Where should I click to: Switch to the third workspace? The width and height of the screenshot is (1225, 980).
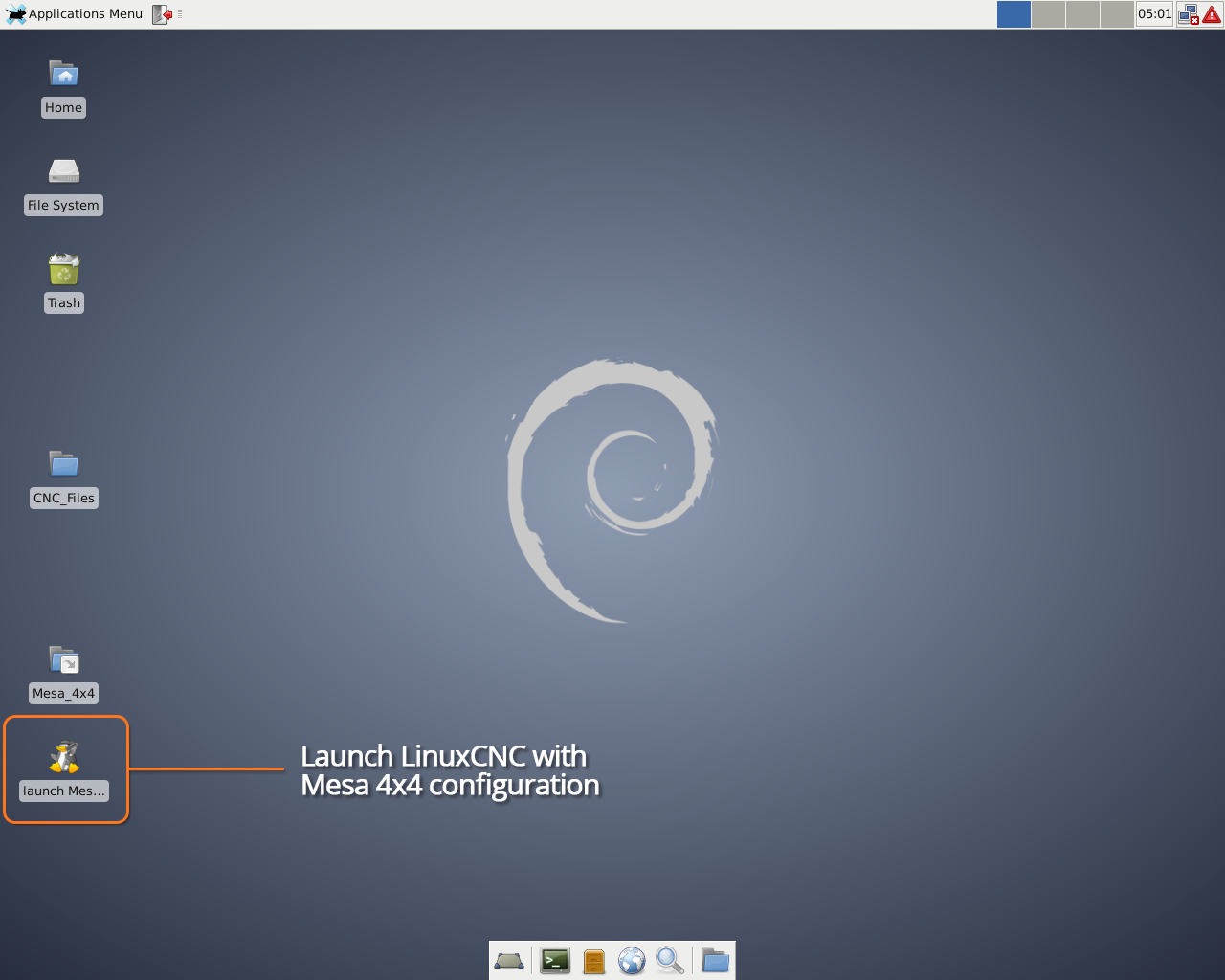pos(1082,14)
